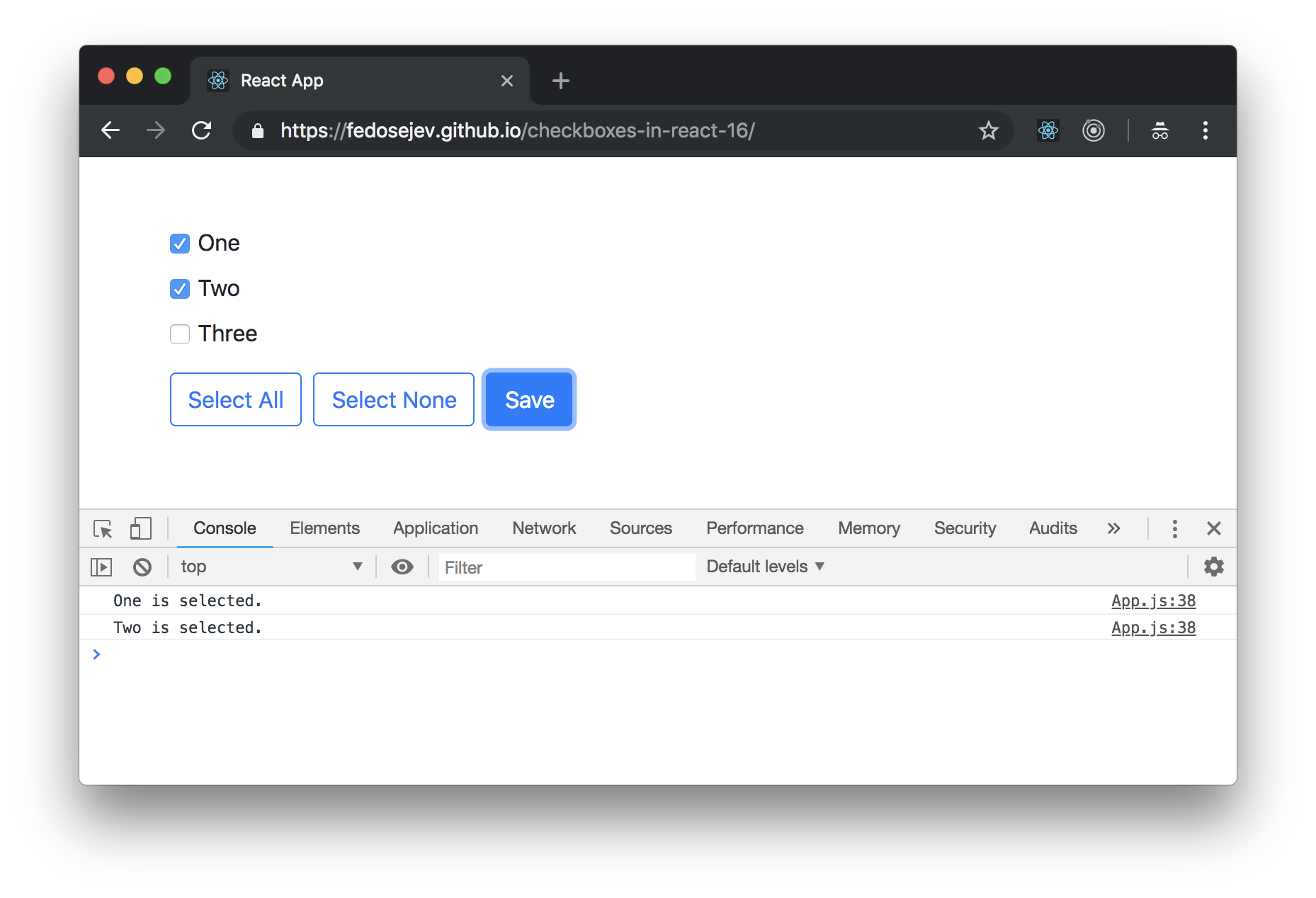1316x898 pixels.
Task: Click the circular target extension icon
Action: 1094,130
